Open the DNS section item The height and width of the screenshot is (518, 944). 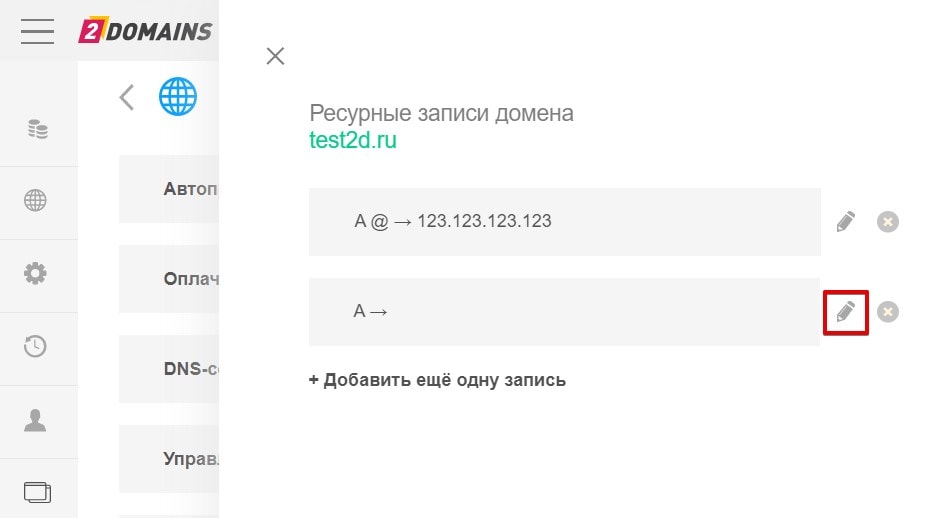[190, 368]
